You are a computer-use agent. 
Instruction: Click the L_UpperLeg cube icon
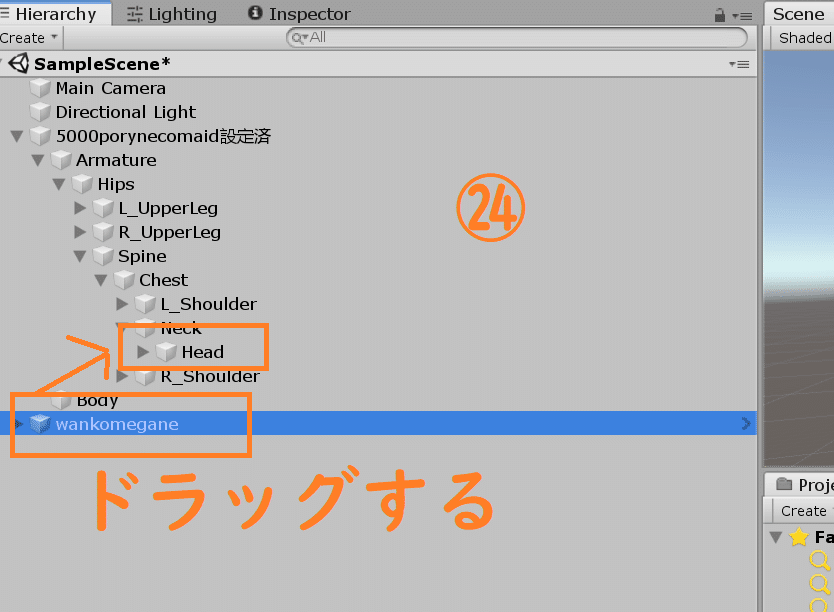click(x=103, y=208)
